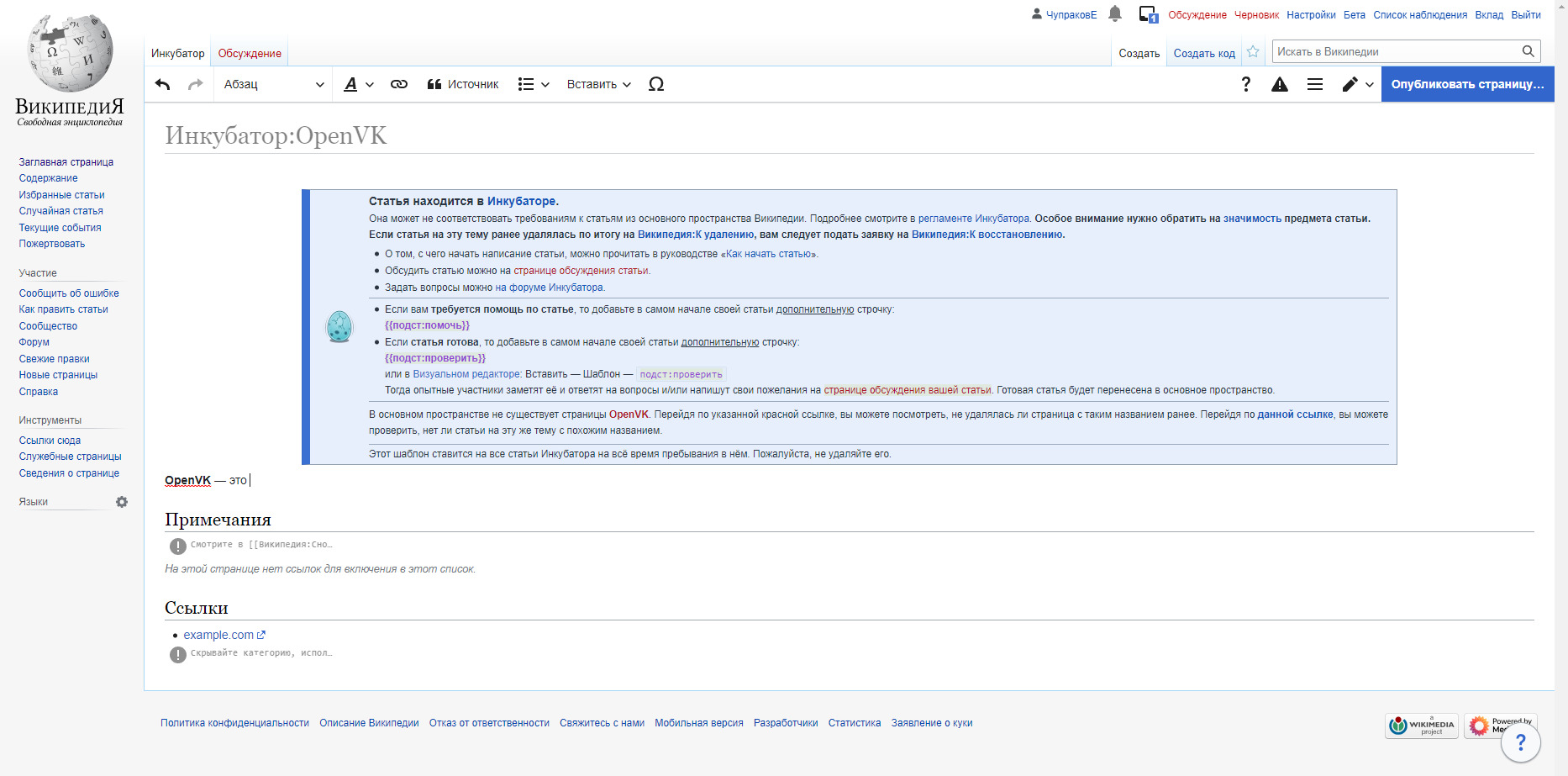Expand the text style formatting dropdown
Viewport: 1568px width, 776px height.
click(x=359, y=84)
